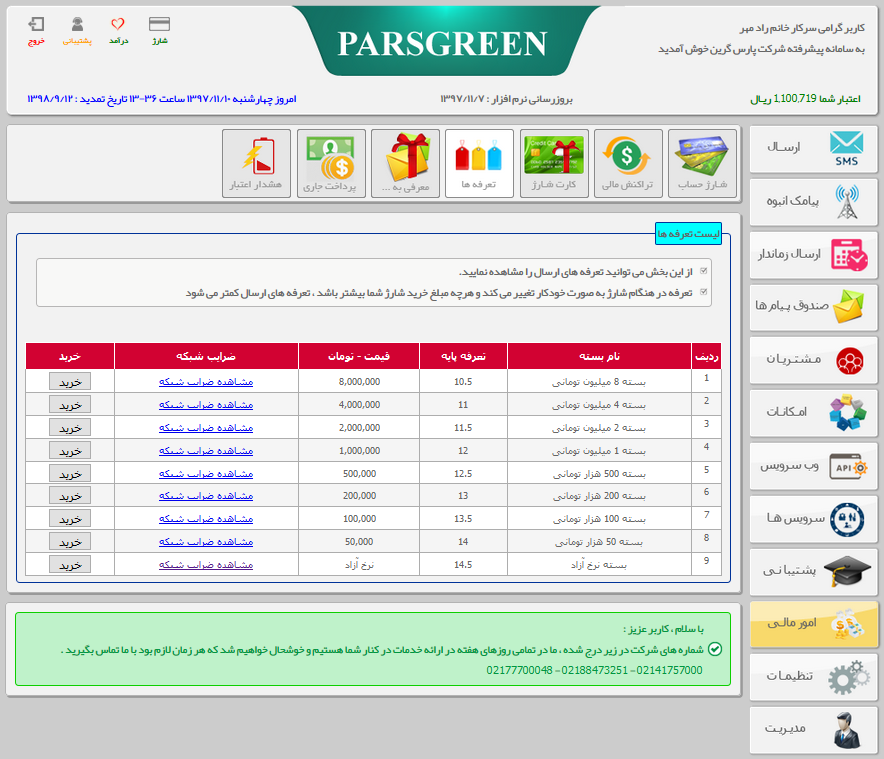
Task: Click the PARSGREEN logo
Action: point(441,44)
